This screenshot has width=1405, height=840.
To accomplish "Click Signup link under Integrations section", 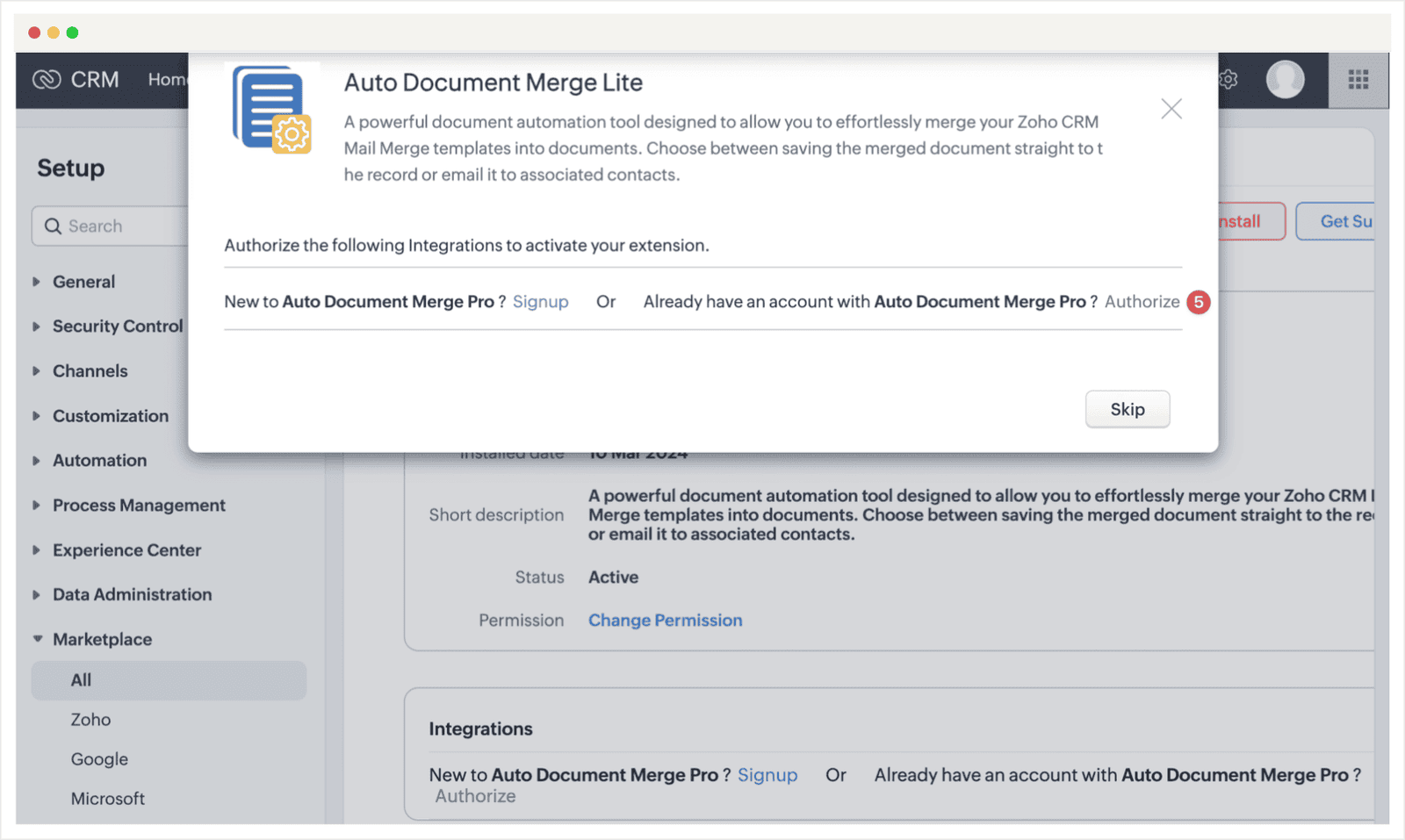I will pos(767,775).
